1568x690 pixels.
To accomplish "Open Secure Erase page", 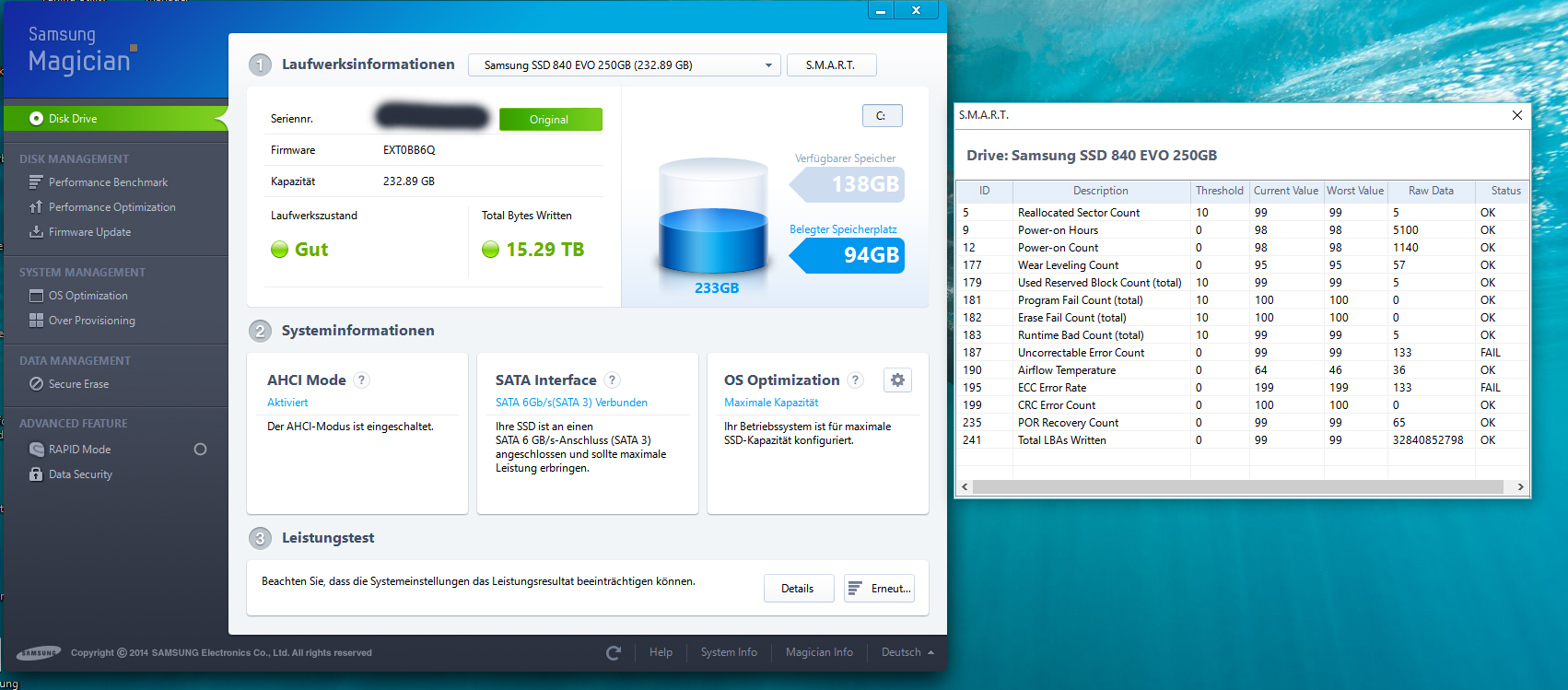I will (78, 384).
